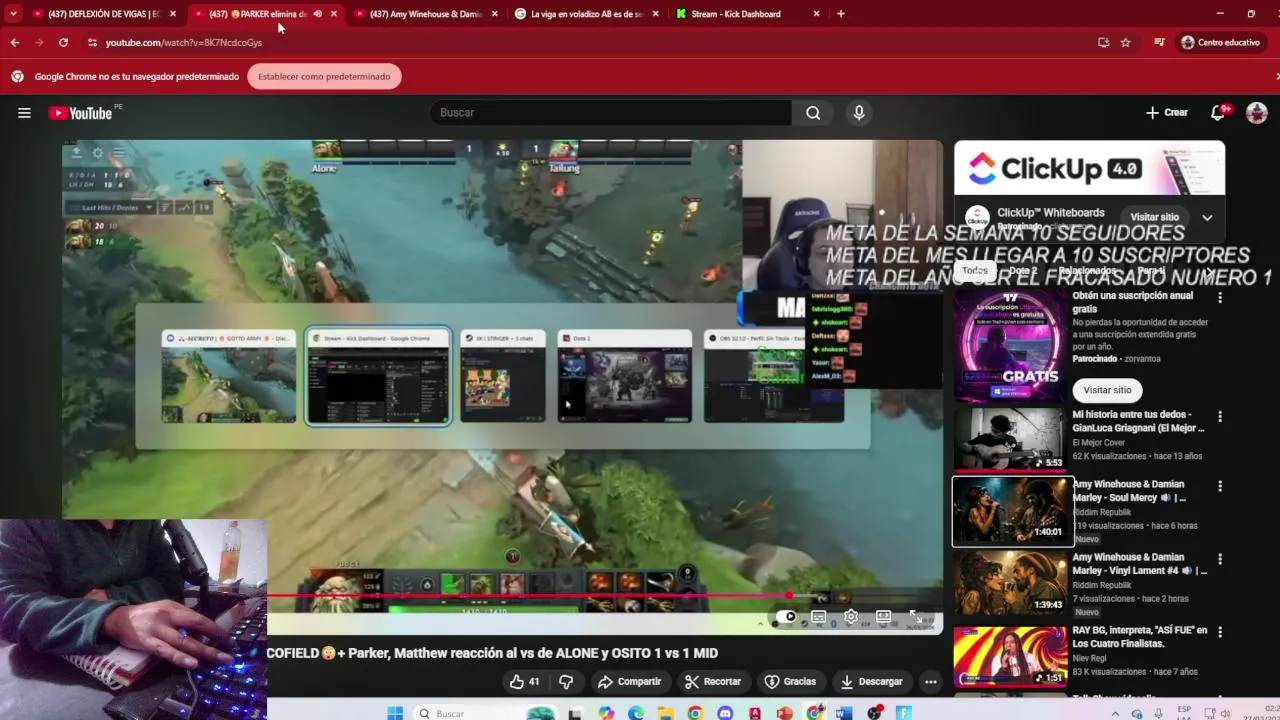Viewport: 1280px width, 720px height.
Task: Open the YouTube hamburger guide menu
Action: point(24,113)
